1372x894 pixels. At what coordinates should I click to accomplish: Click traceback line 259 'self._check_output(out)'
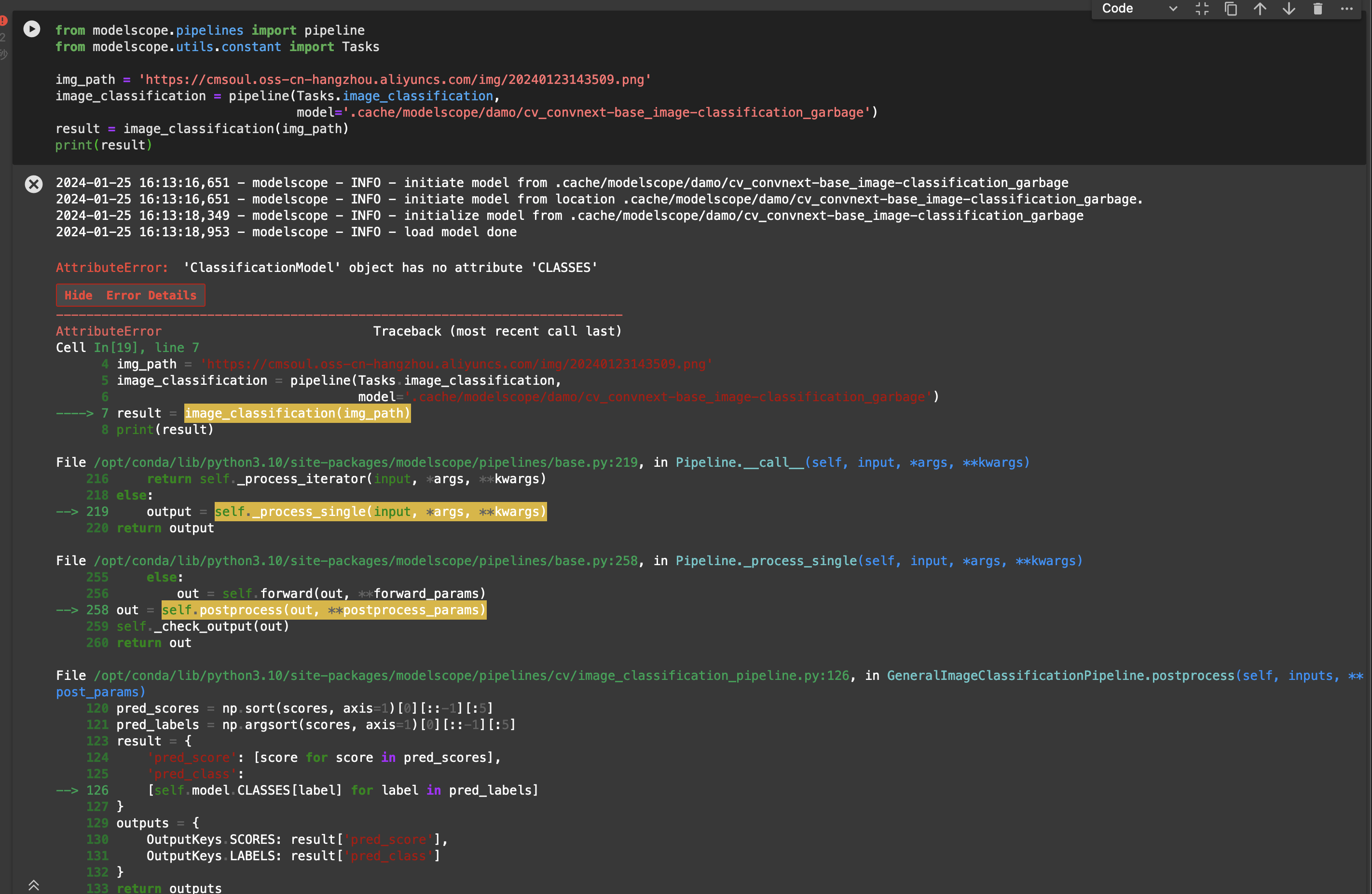click(202, 626)
